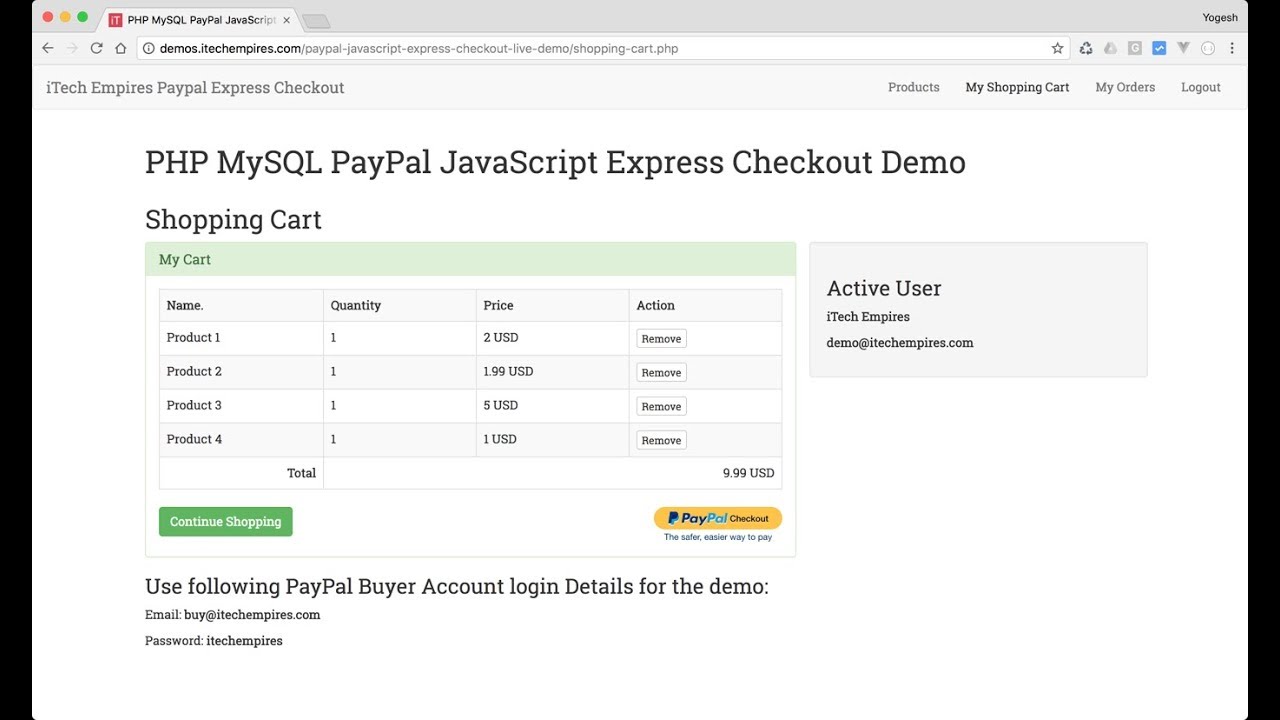Click the My Cart panel header

click(470, 259)
